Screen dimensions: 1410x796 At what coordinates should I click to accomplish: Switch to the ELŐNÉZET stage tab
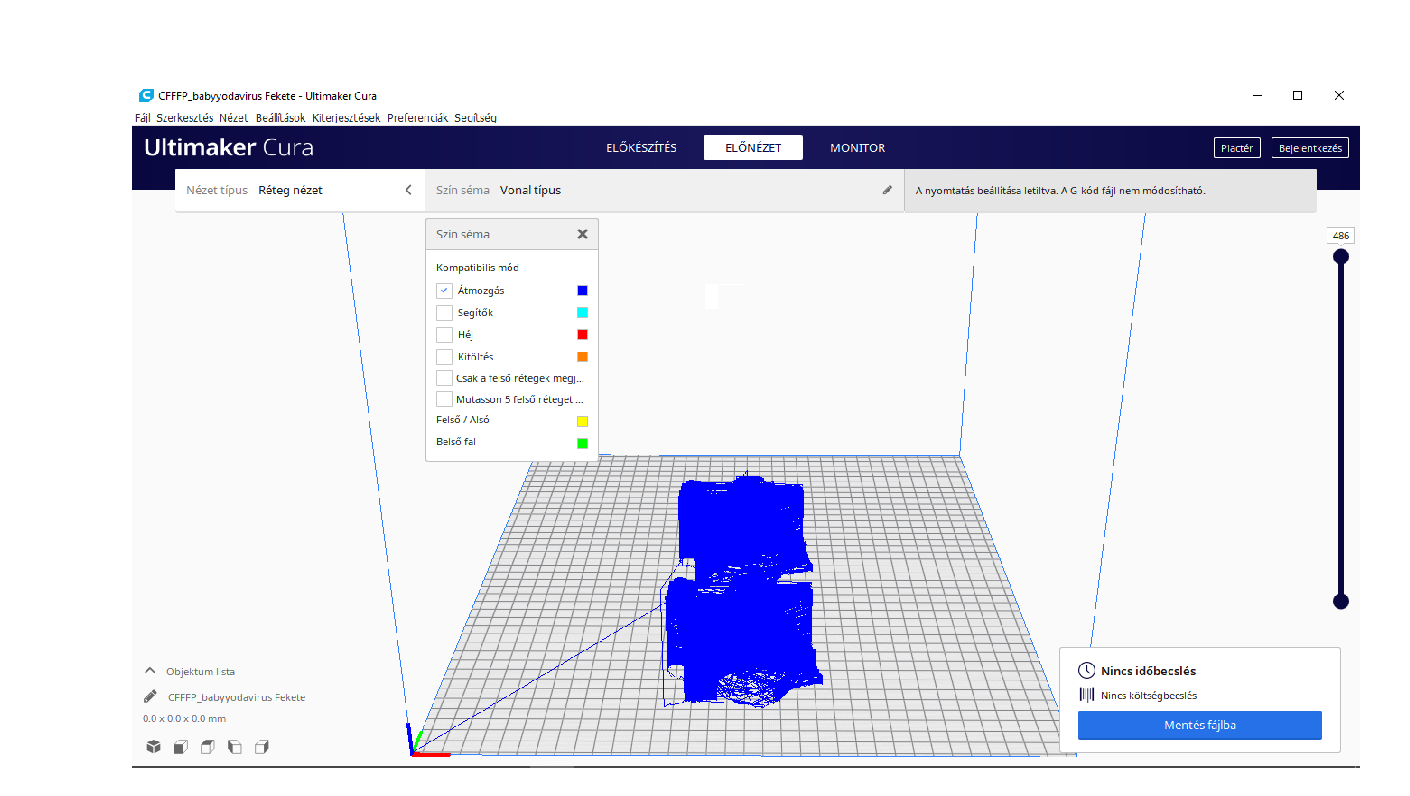coord(754,148)
